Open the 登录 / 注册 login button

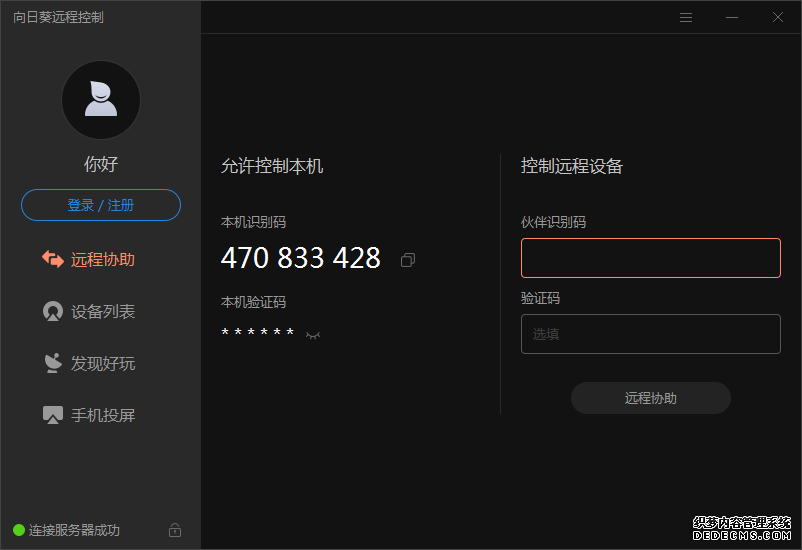point(101,205)
